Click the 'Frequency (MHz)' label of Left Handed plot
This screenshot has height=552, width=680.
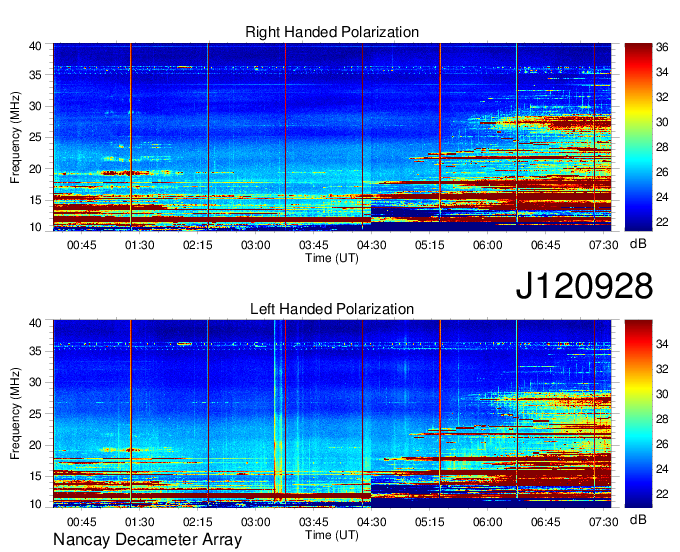tap(15, 414)
